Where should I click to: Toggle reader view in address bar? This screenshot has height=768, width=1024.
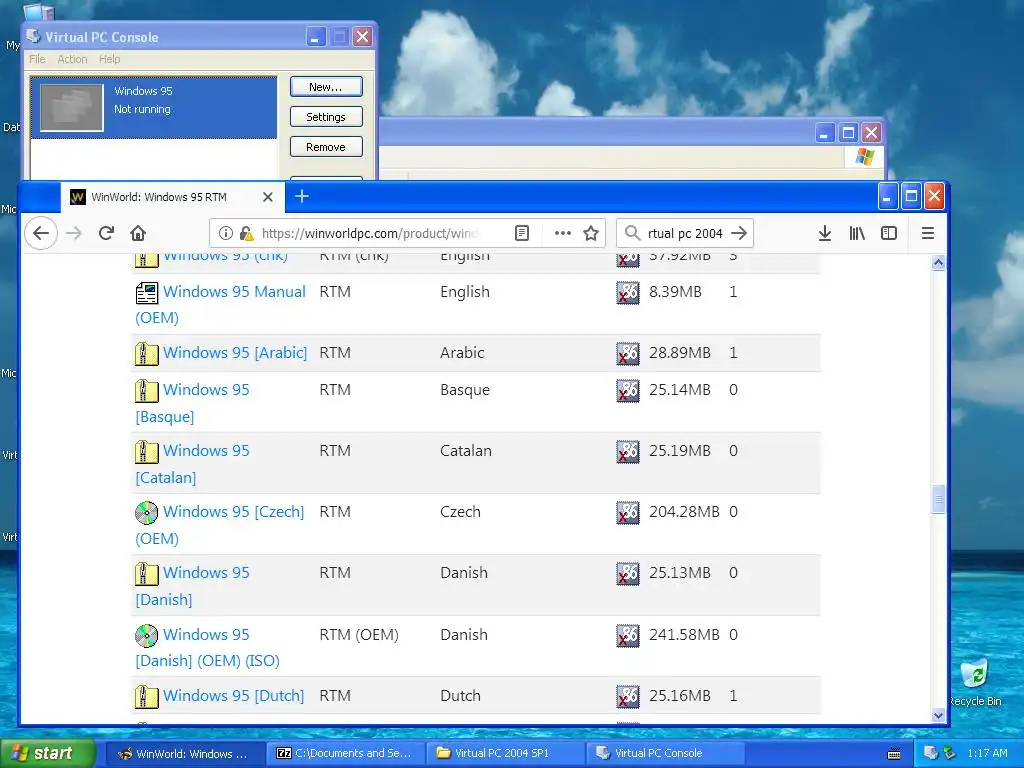click(x=522, y=233)
